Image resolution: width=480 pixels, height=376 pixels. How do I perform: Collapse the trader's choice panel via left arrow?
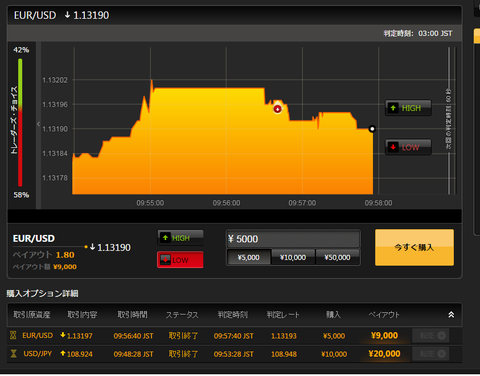pos(38,124)
